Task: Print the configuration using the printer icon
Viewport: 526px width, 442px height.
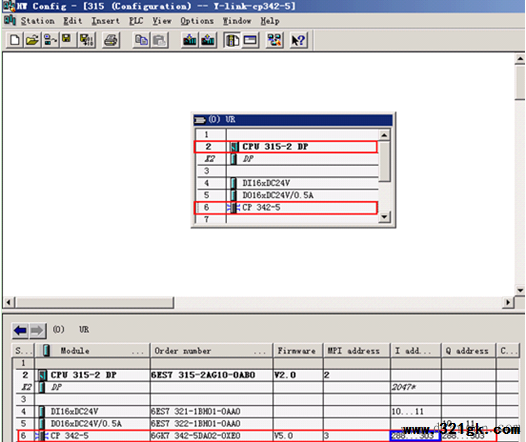Action: (x=111, y=41)
